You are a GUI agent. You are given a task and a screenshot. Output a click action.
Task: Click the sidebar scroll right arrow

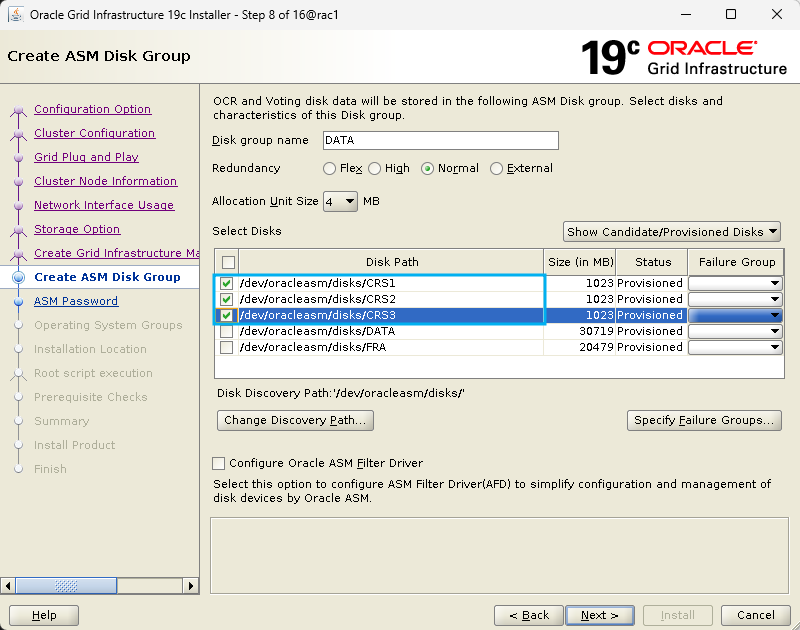190,586
